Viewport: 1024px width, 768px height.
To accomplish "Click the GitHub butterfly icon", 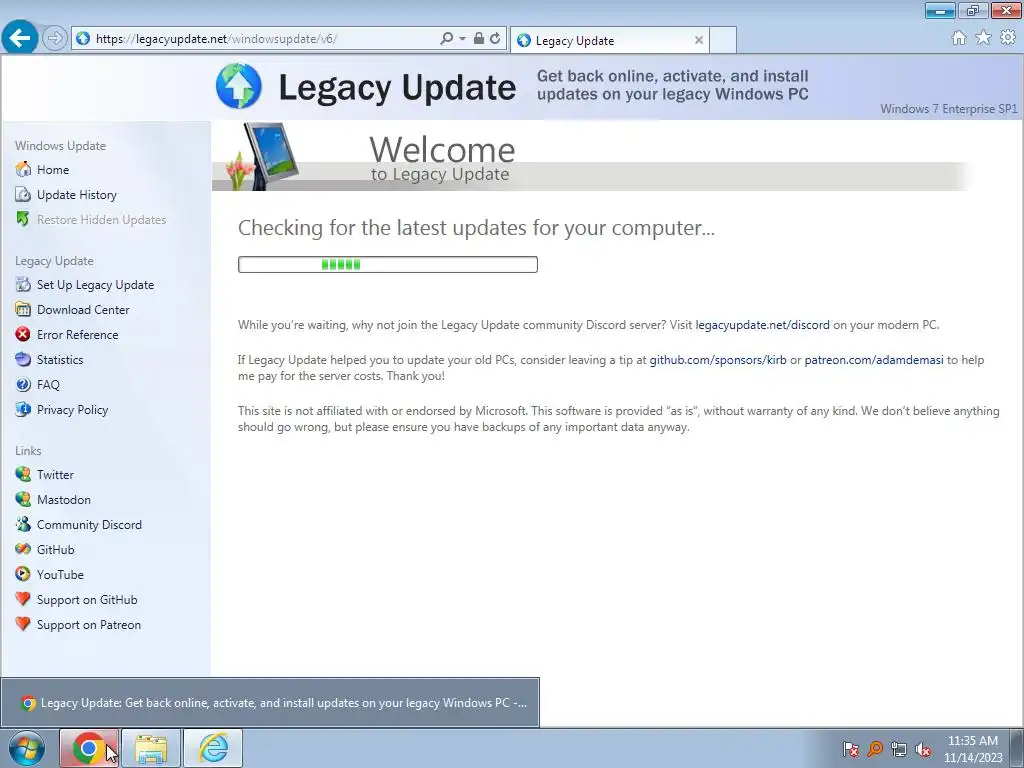I will click(x=23, y=549).
